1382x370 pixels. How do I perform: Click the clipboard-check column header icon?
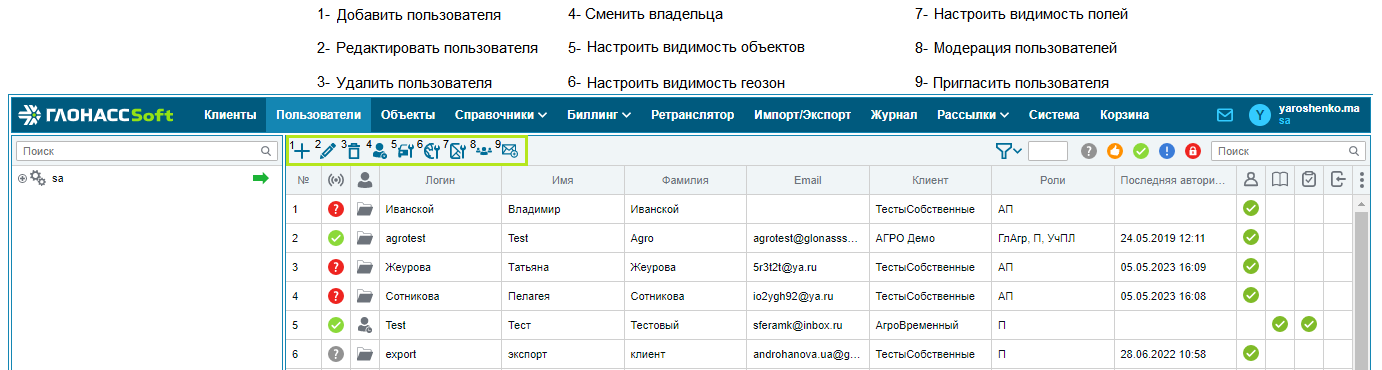(1309, 180)
